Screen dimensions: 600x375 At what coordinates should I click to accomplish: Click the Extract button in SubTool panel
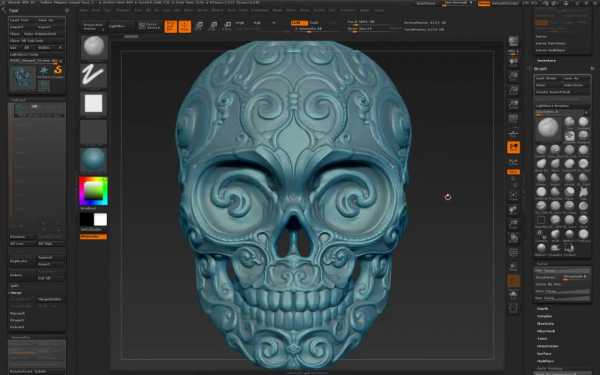pyautogui.click(x=17, y=327)
